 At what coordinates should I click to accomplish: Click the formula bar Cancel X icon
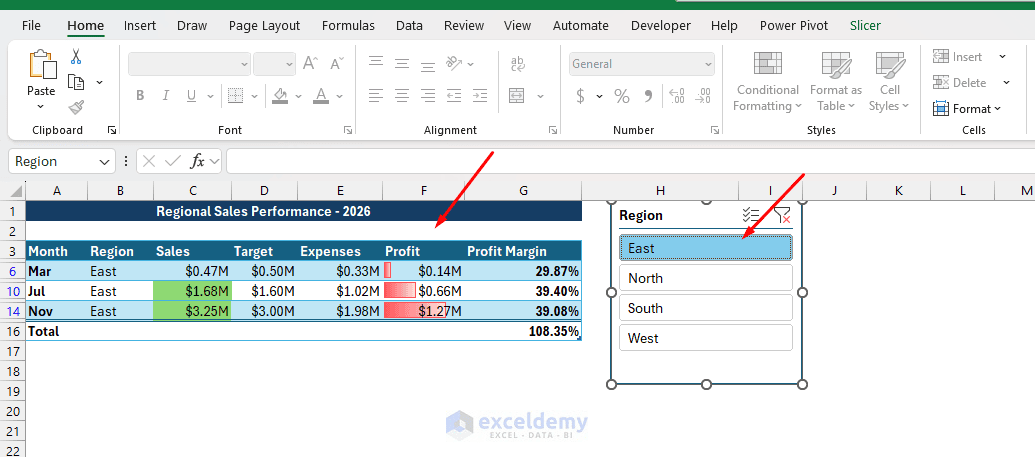pos(149,161)
